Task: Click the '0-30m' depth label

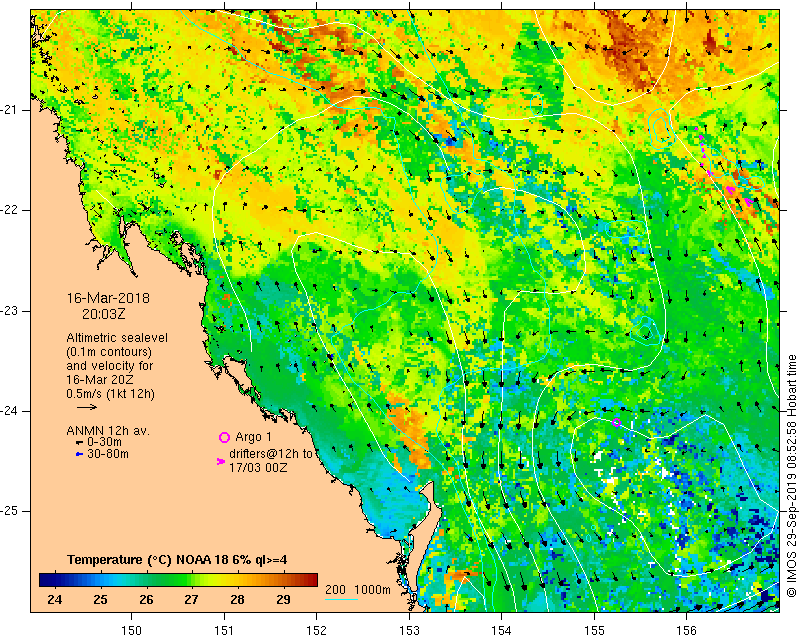Action: click(x=105, y=442)
